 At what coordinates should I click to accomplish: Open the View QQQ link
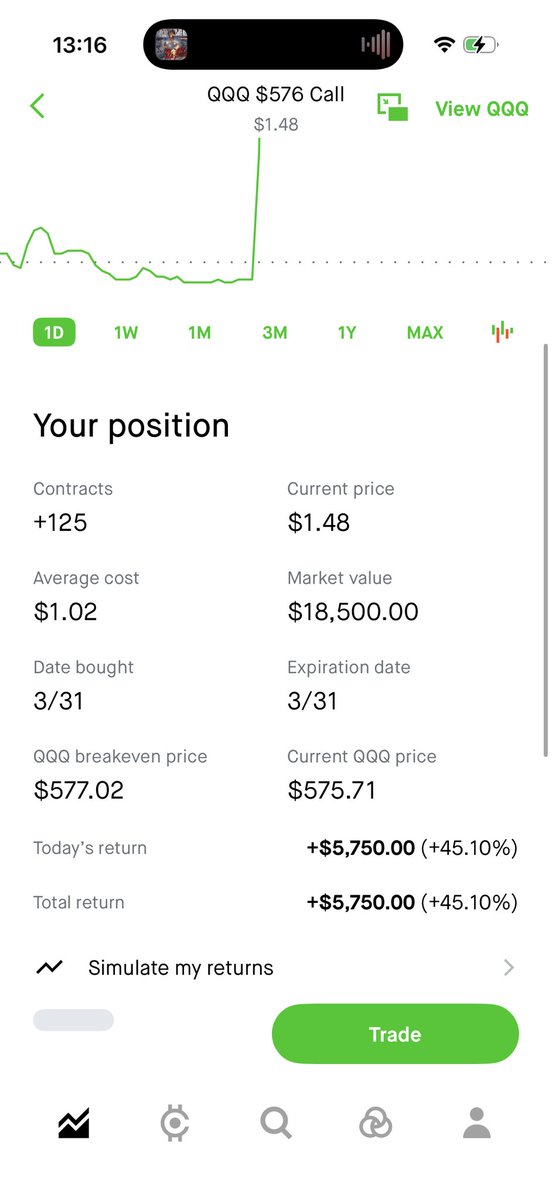point(482,108)
